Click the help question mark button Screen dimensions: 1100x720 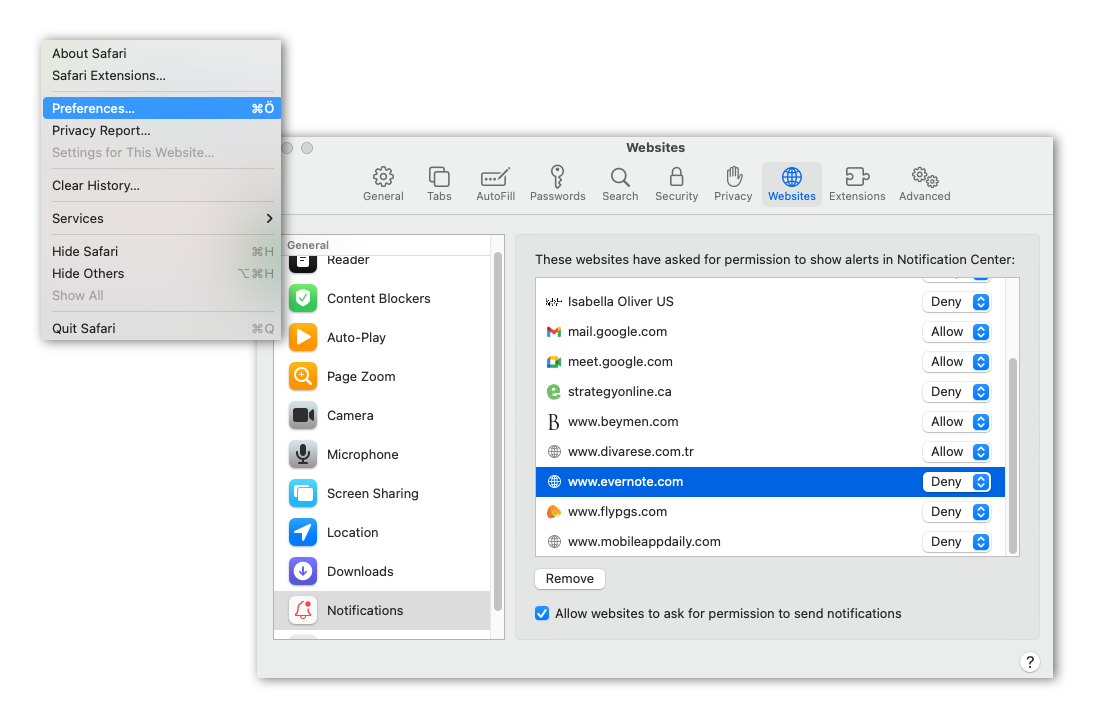tap(1029, 662)
